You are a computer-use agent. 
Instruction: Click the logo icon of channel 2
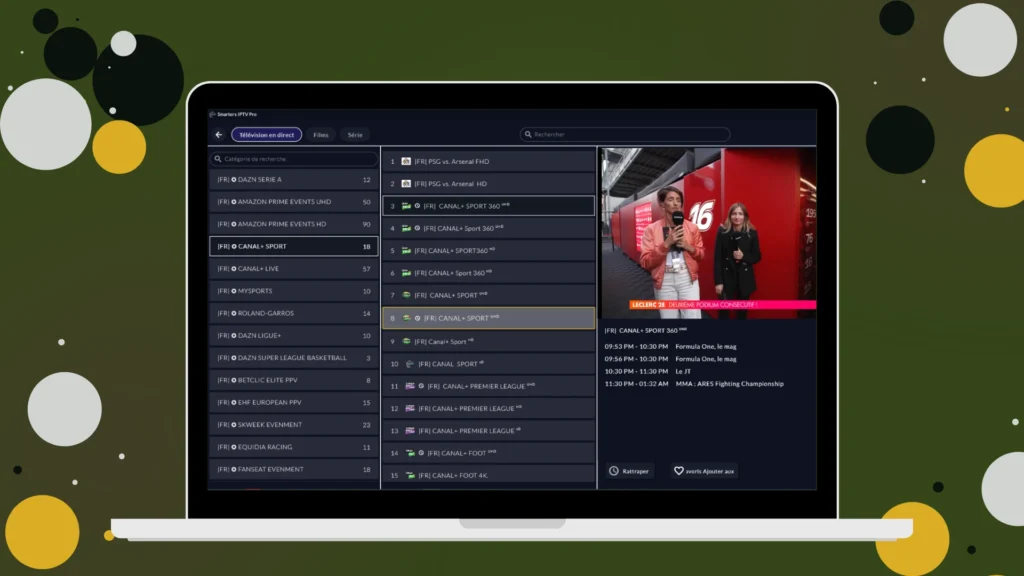click(406, 184)
